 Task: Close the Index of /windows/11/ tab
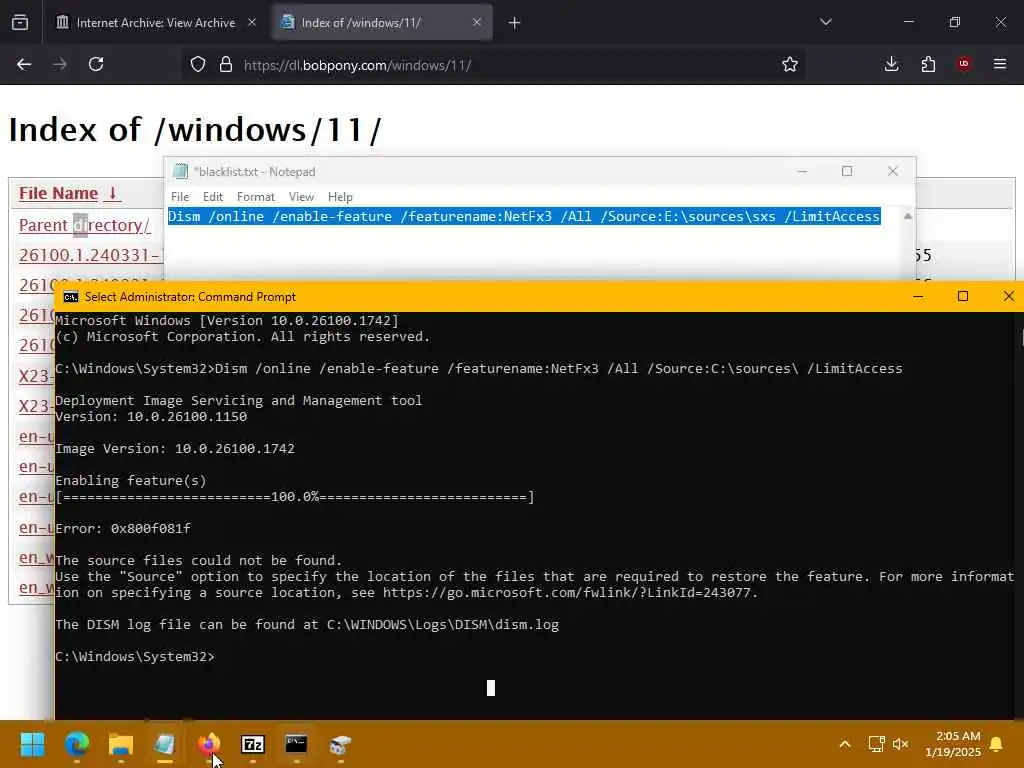pyautogui.click(x=477, y=22)
